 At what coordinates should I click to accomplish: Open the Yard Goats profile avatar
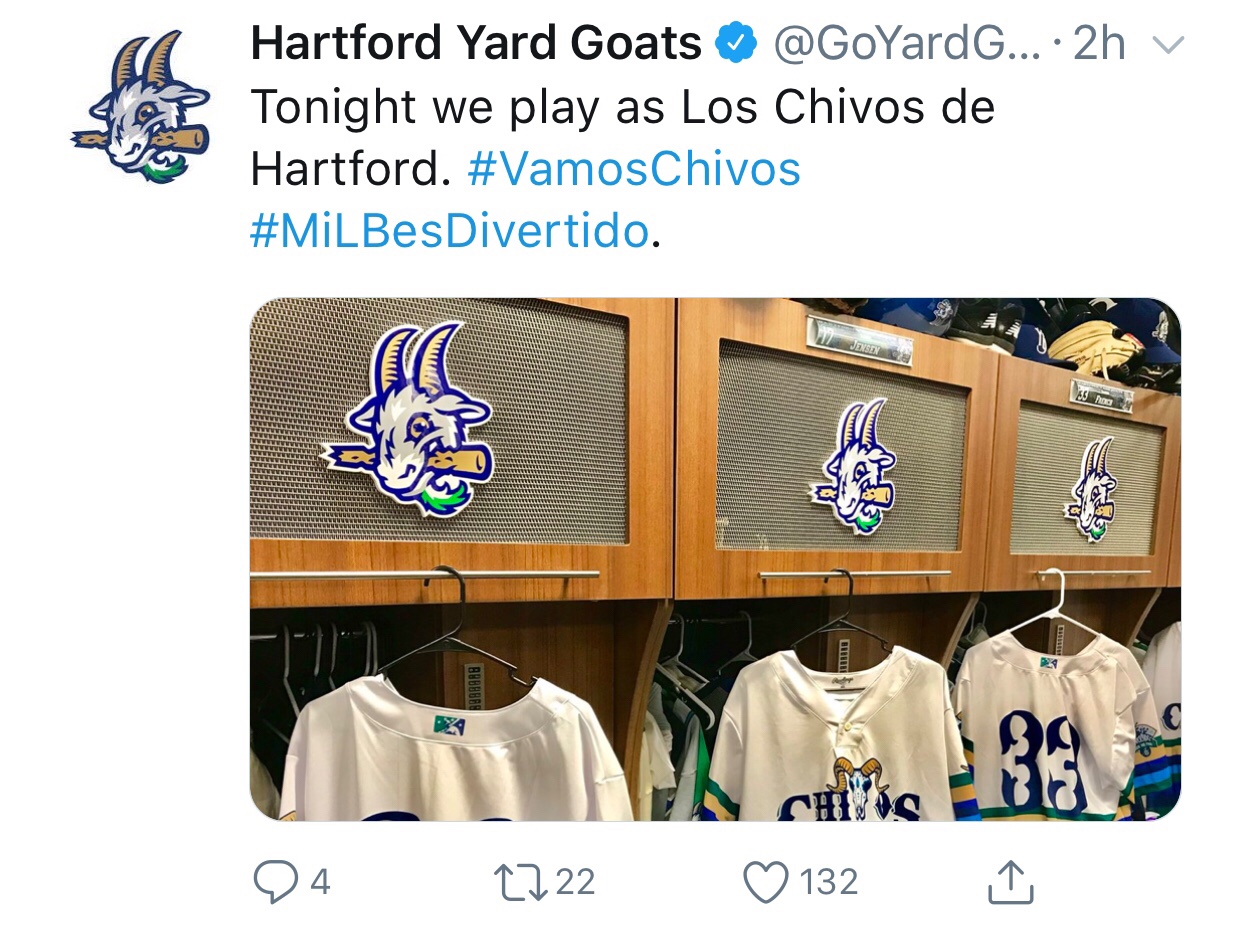coord(142,105)
